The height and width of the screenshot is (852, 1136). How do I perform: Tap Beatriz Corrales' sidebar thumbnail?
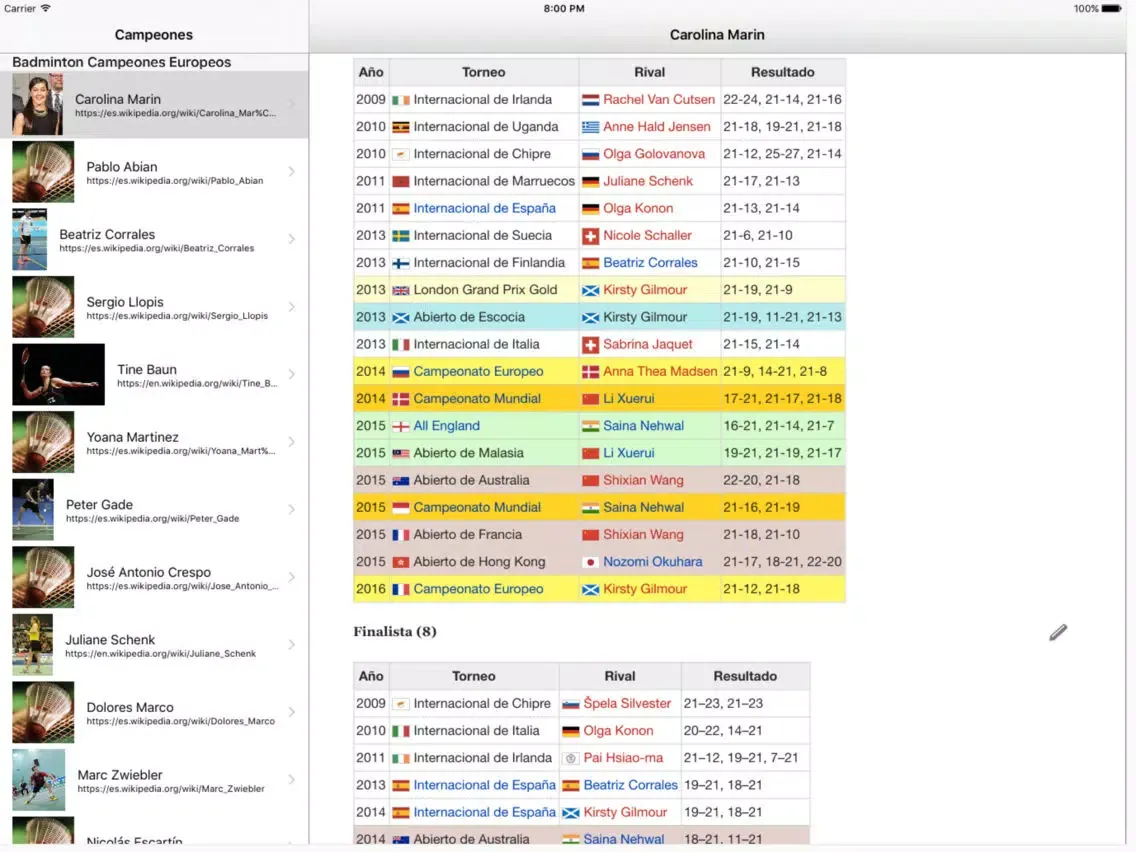[30, 239]
